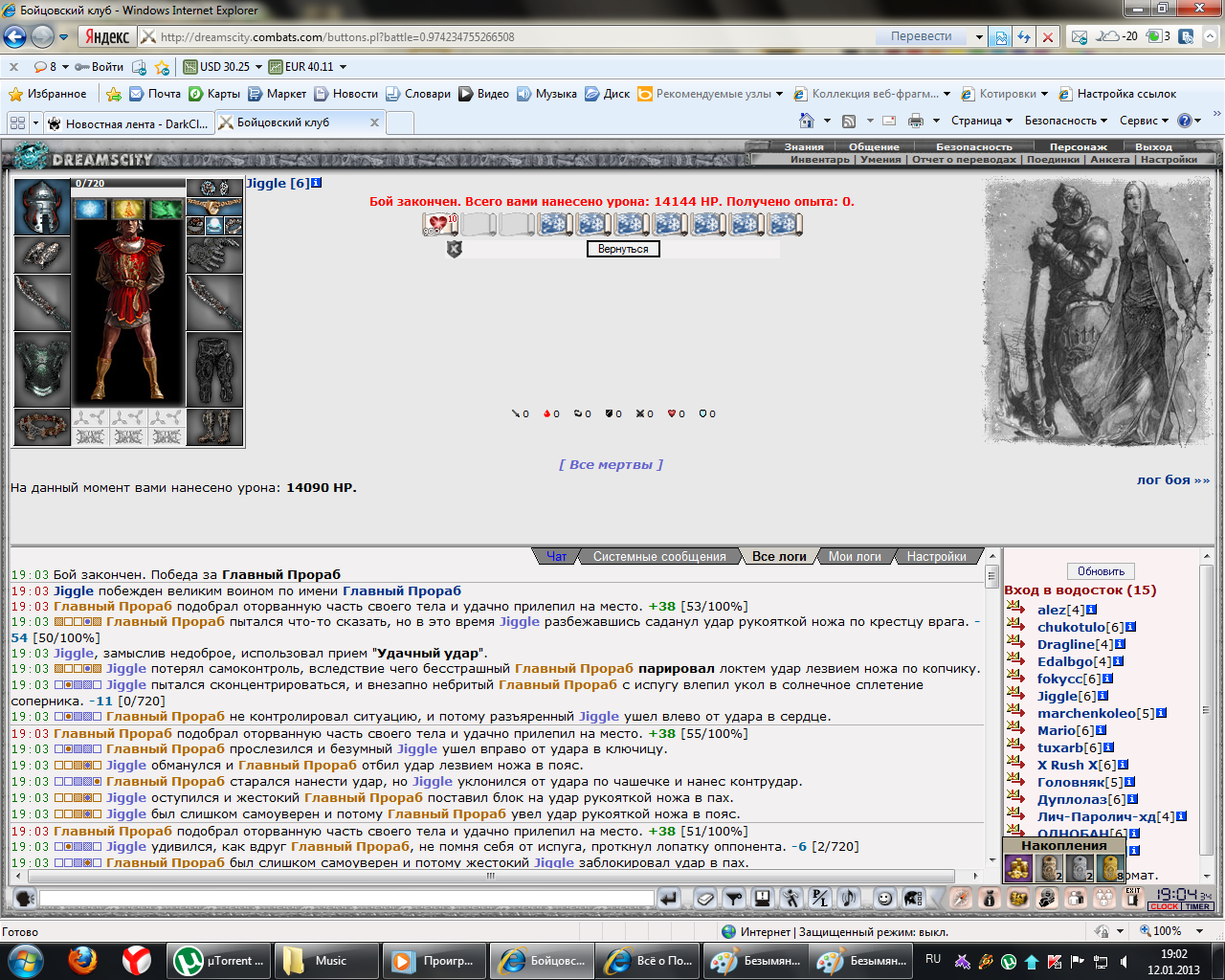This screenshot has height=980, width=1225.
Task: Open the chat Настройки tab
Action: point(937,556)
